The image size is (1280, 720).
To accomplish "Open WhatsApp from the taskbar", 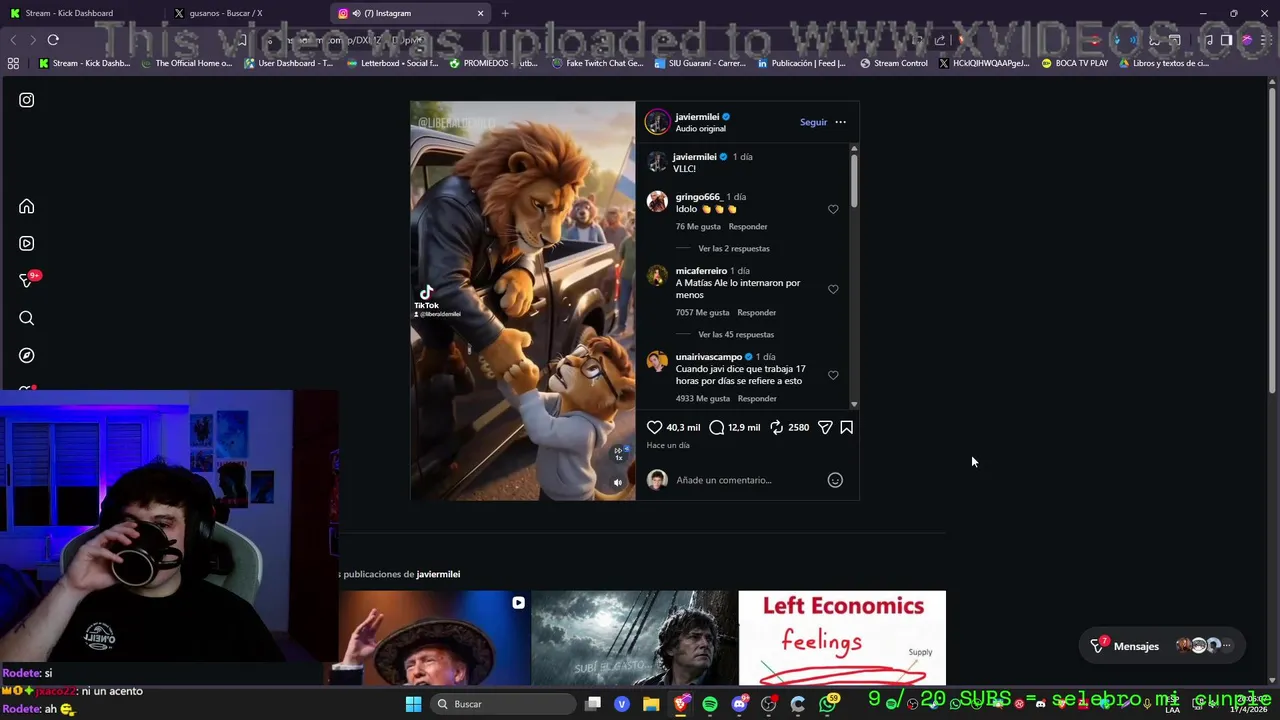I will [827, 704].
